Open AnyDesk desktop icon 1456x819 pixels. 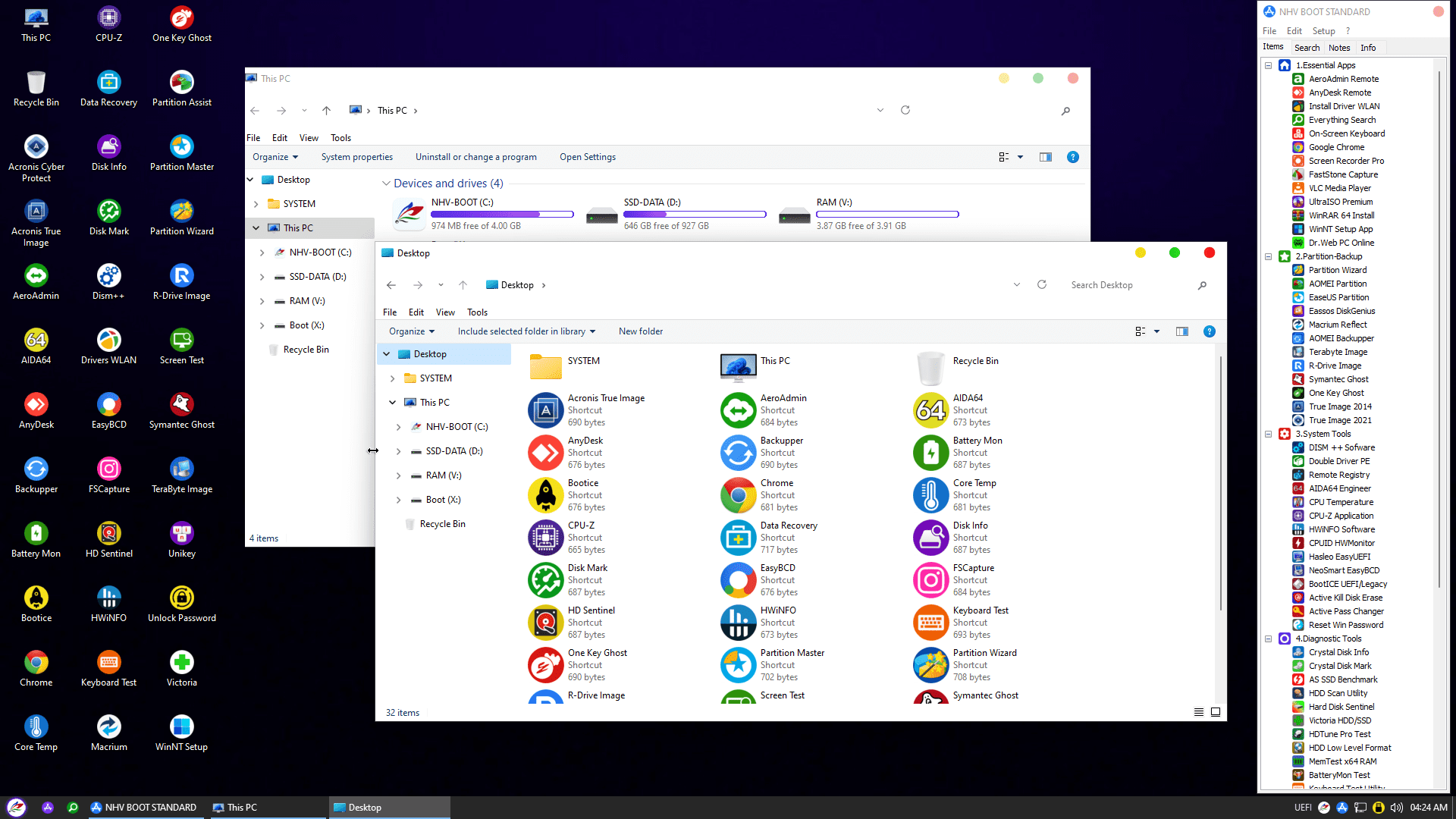36,410
